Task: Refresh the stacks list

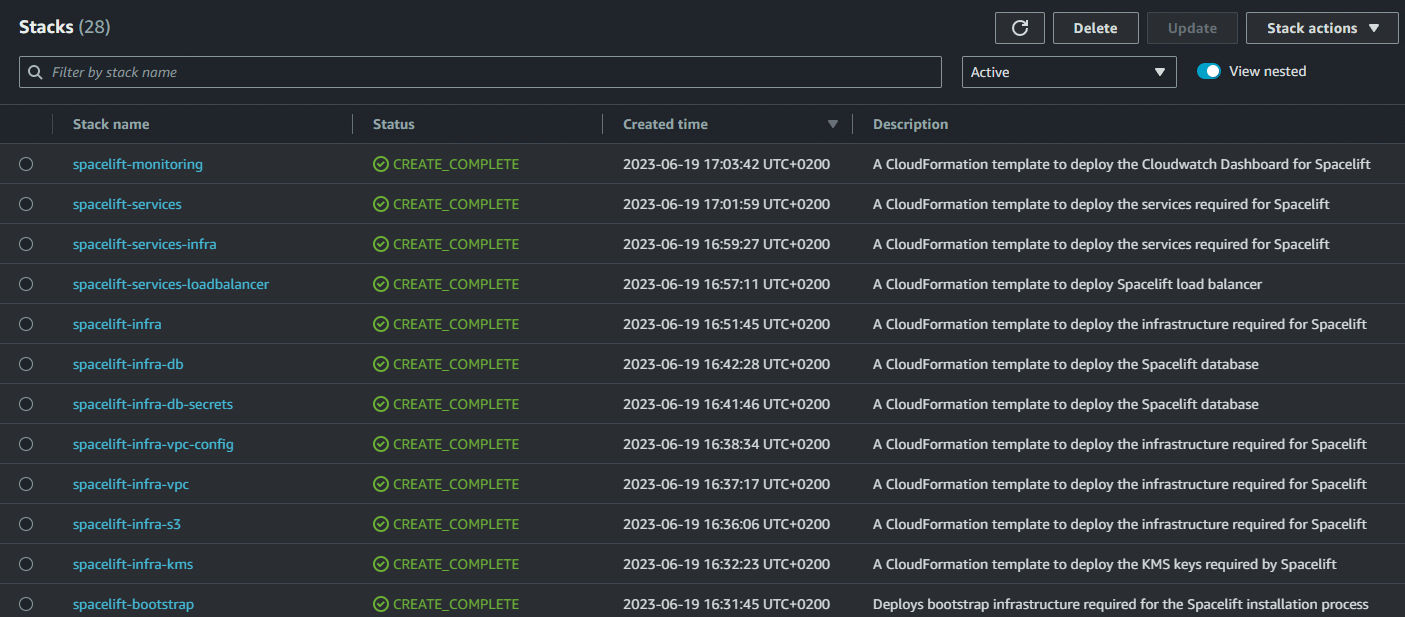Action: click(x=1019, y=27)
